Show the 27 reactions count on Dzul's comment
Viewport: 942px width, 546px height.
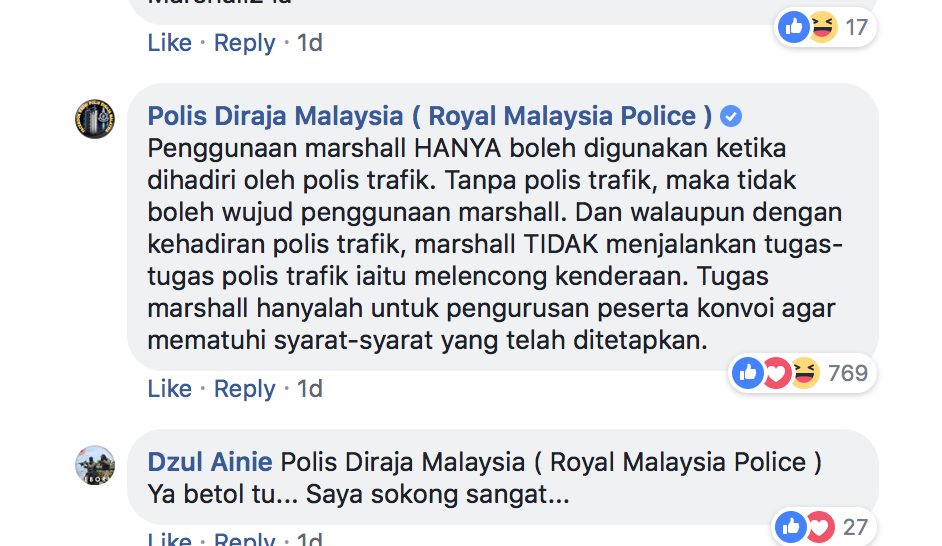(x=854, y=526)
